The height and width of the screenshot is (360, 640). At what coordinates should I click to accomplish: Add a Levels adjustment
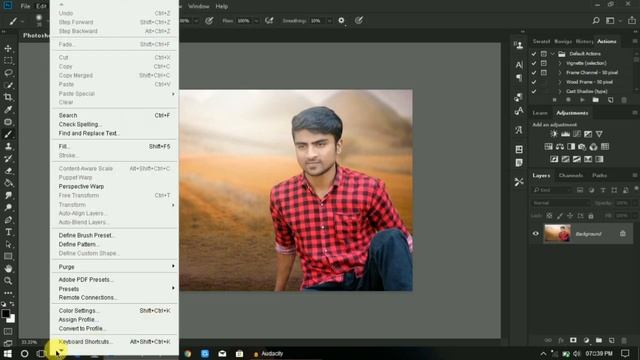565,134
